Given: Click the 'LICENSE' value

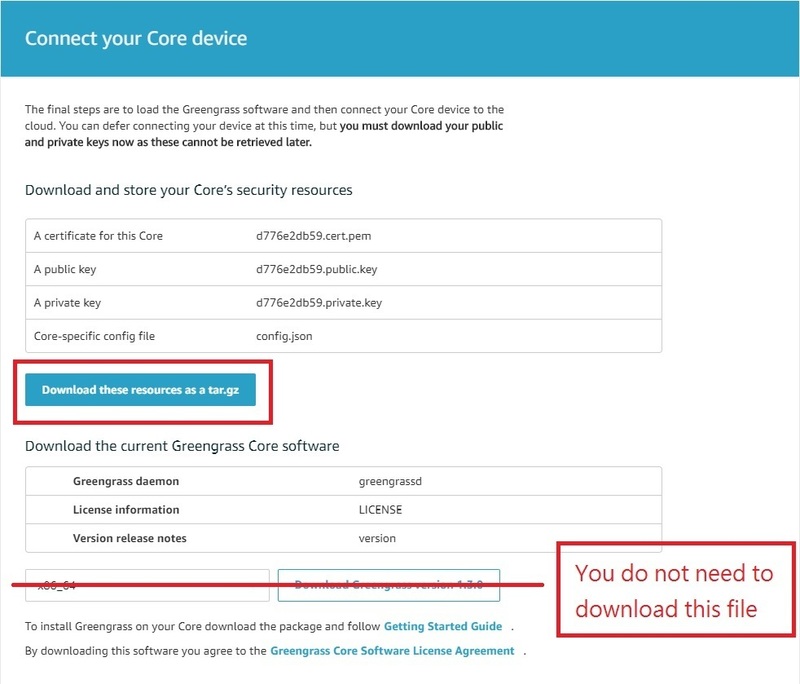Looking at the screenshot, I should (x=381, y=510).
